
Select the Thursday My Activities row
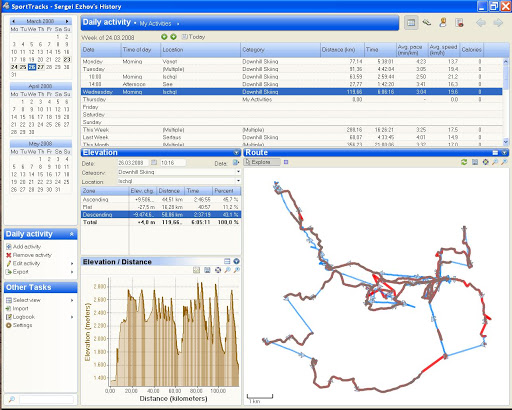tap(292, 99)
